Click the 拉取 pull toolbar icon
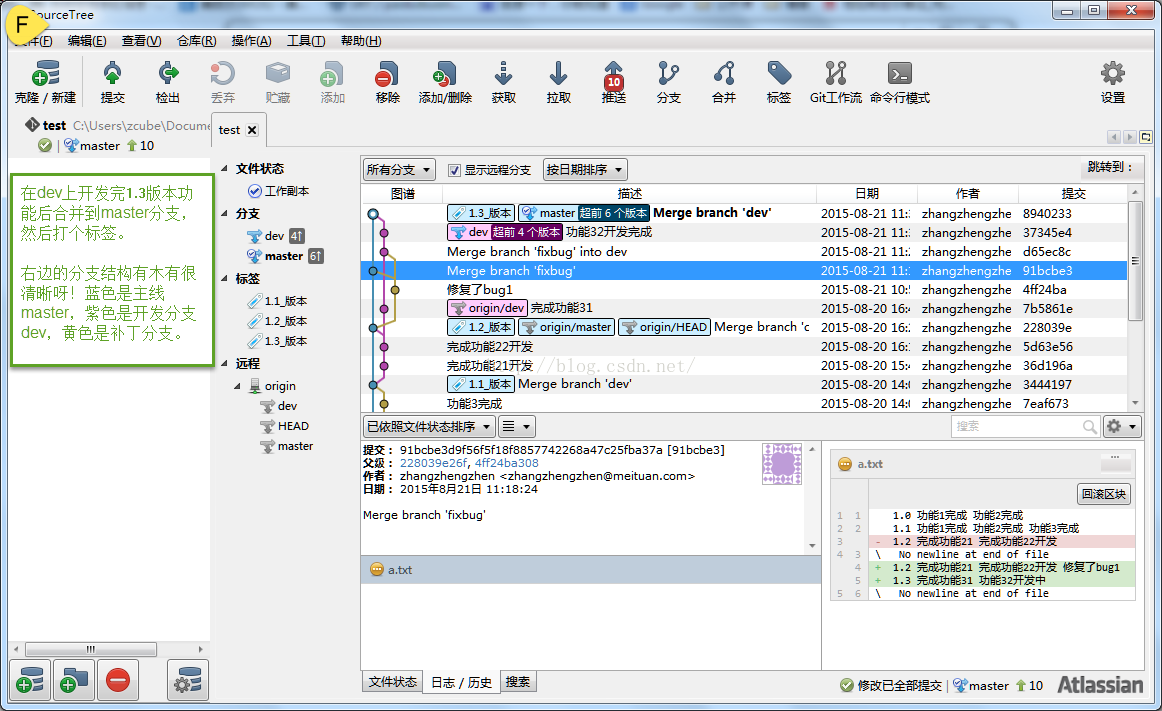The height and width of the screenshot is (711, 1162). [x=558, y=74]
